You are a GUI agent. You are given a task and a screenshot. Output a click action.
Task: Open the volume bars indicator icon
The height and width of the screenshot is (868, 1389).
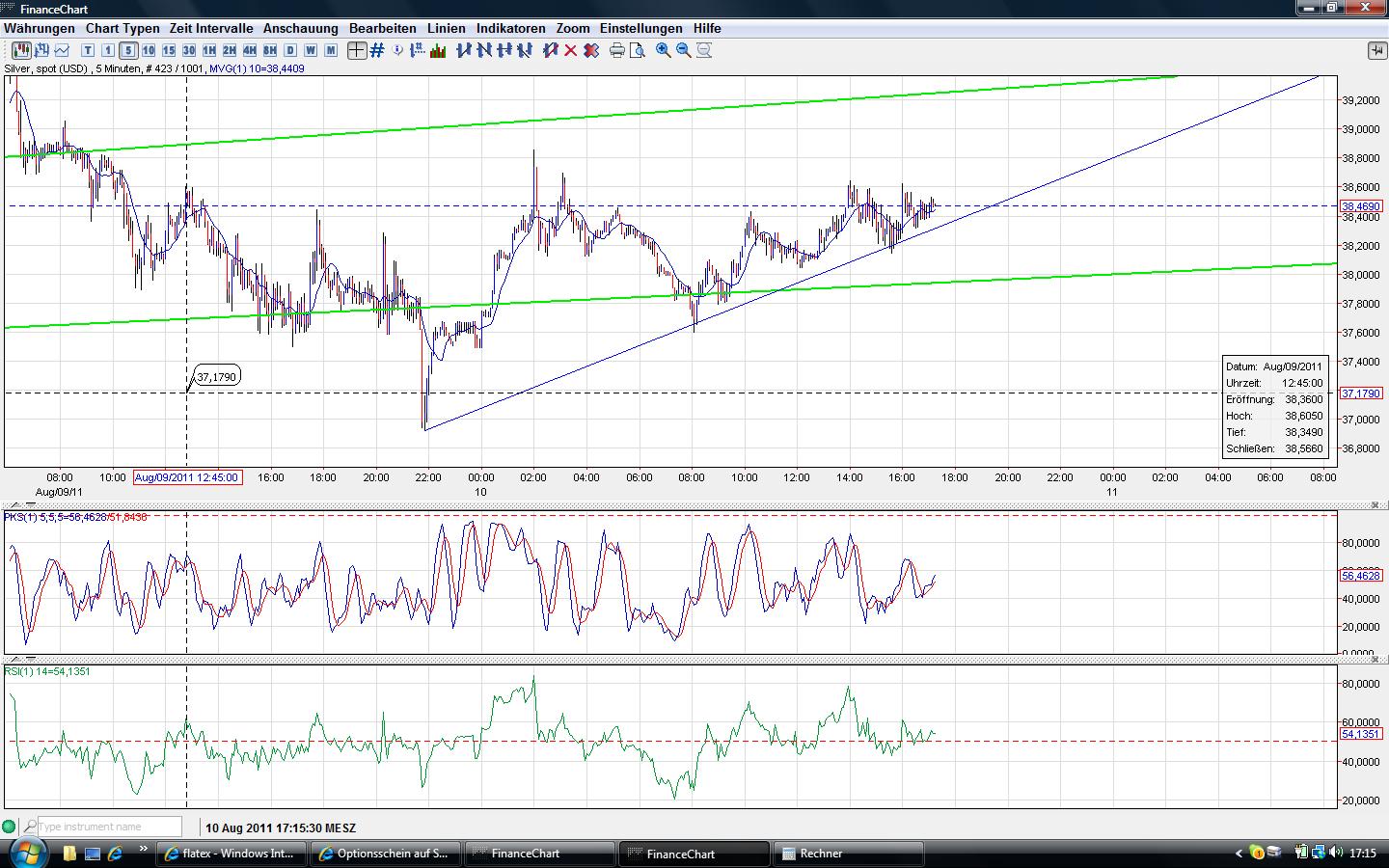pyautogui.click(x=438, y=50)
